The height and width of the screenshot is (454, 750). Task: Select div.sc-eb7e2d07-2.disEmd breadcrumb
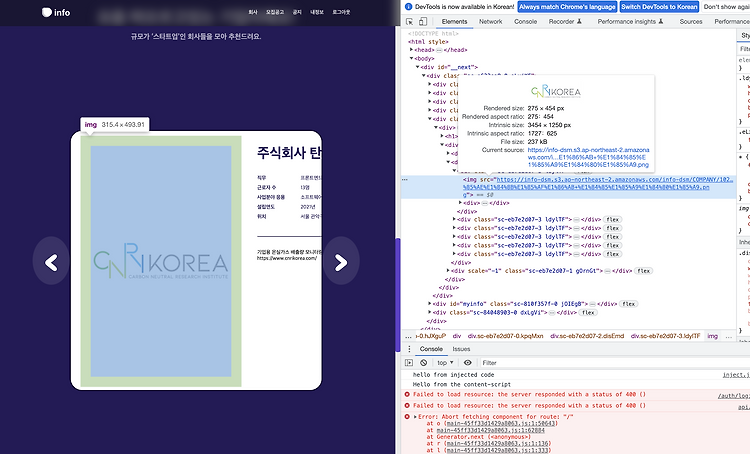587,336
